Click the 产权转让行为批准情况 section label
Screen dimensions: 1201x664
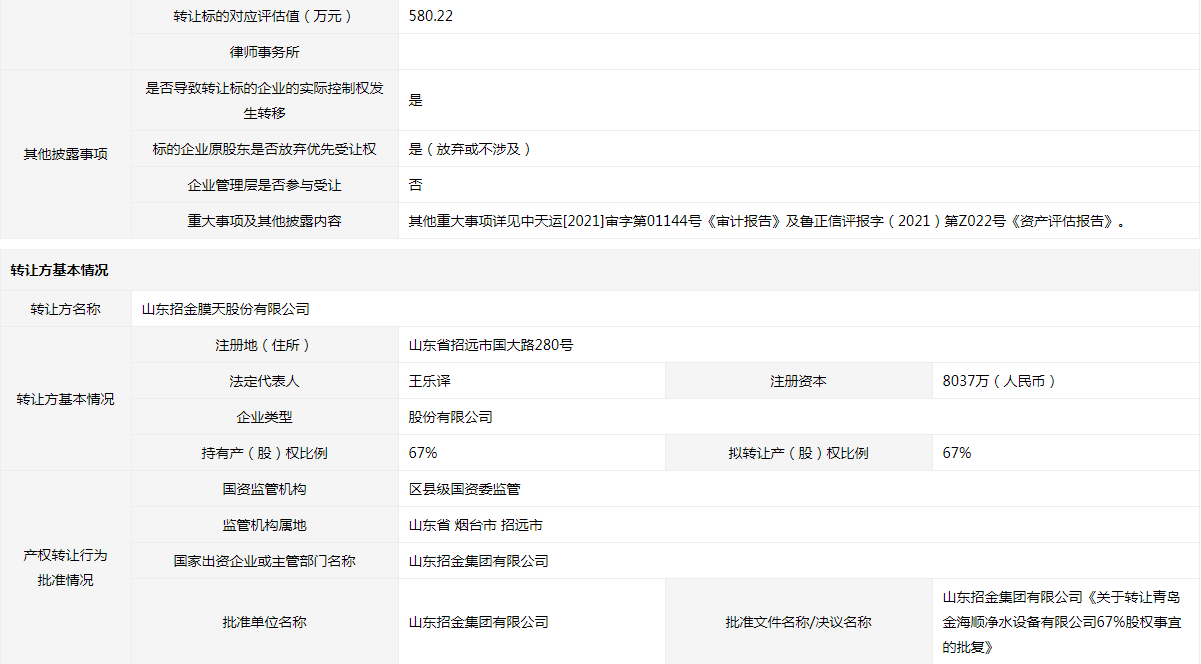[x=65, y=567]
